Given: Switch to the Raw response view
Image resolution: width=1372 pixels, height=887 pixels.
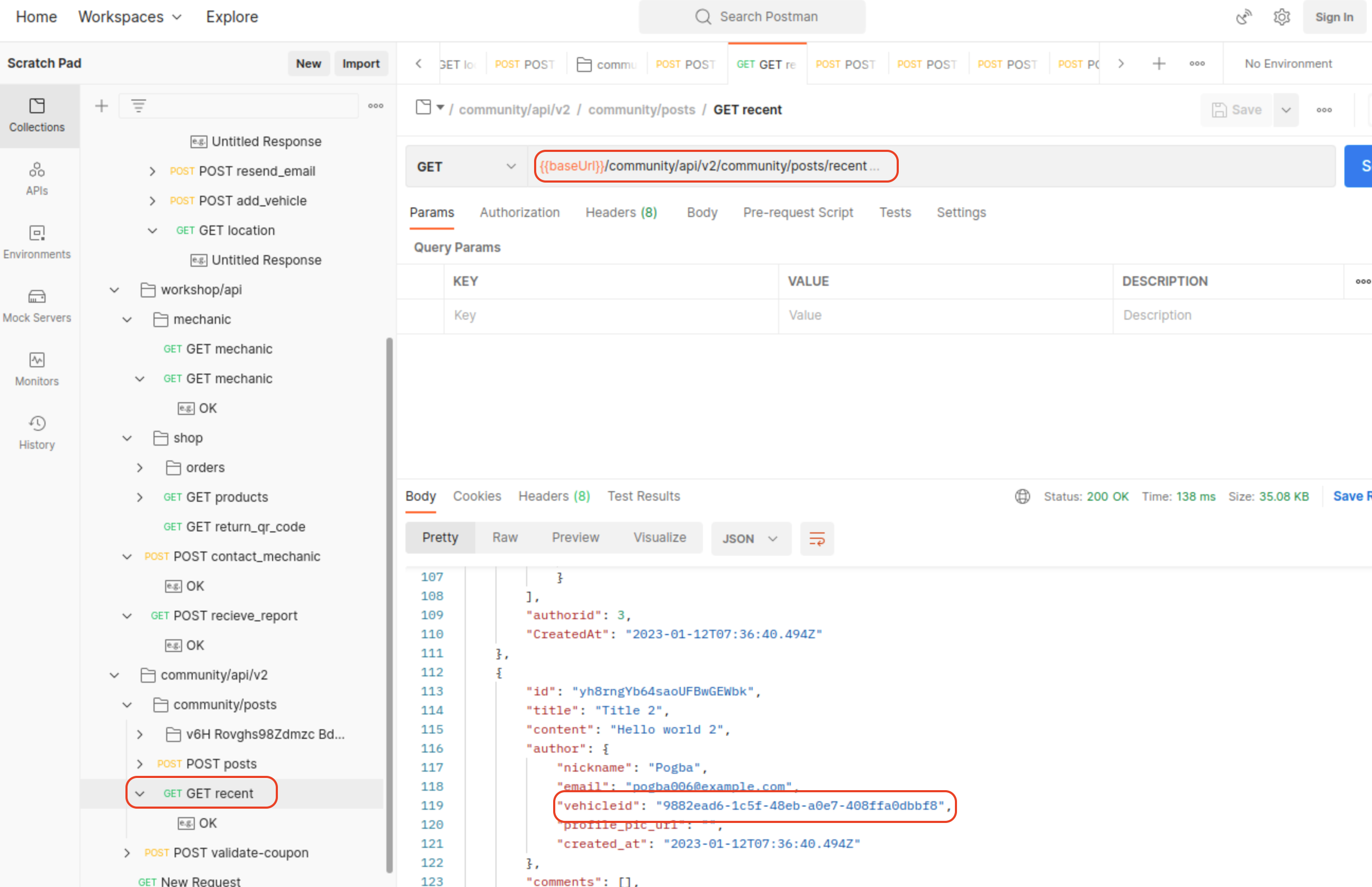Looking at the screenshot, I should tap(504, 537).
